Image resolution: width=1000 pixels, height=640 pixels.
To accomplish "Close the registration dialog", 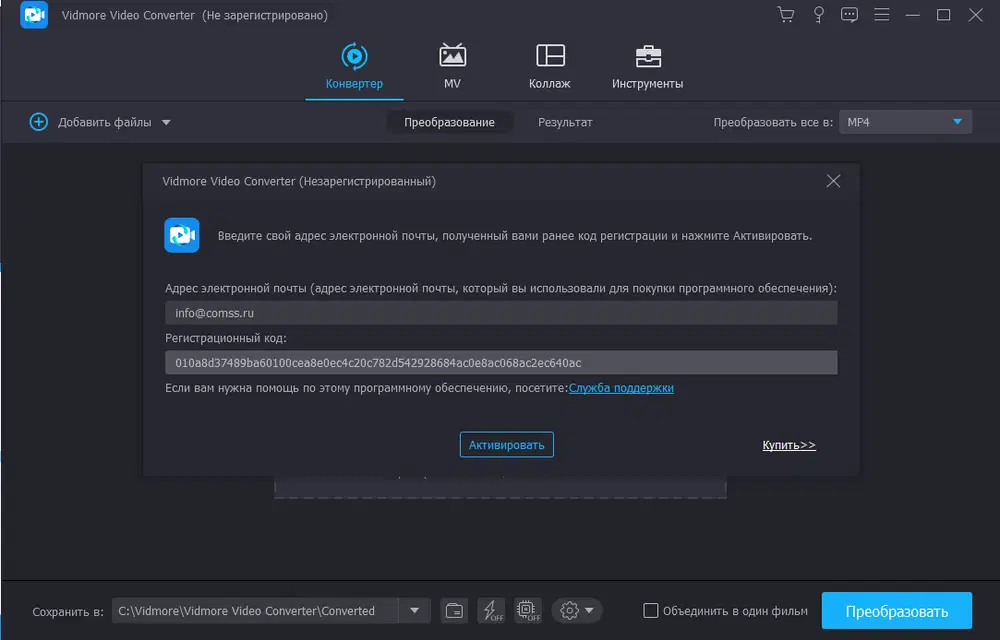I will point(833,181).
